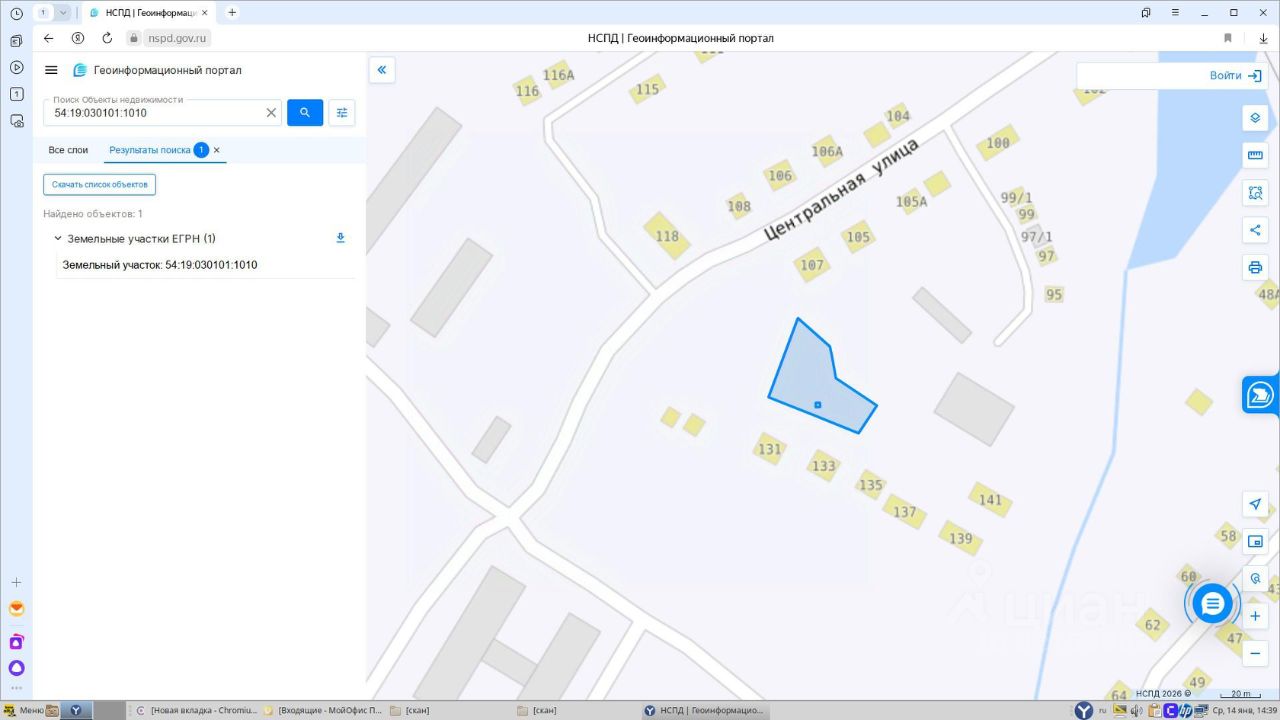Open the overview mini-map tool

[x=1255, y=541]
